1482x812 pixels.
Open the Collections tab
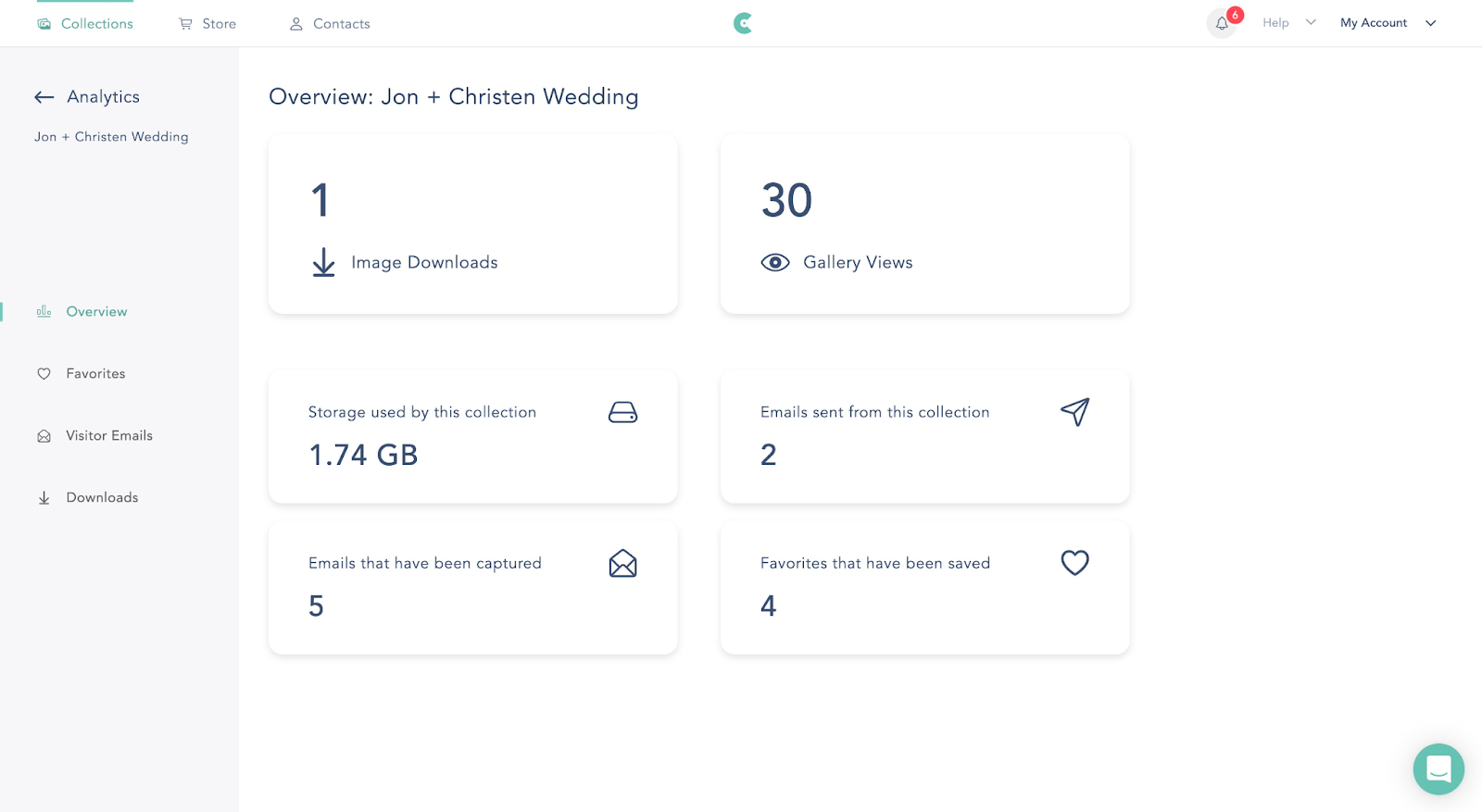coord(85,24)
